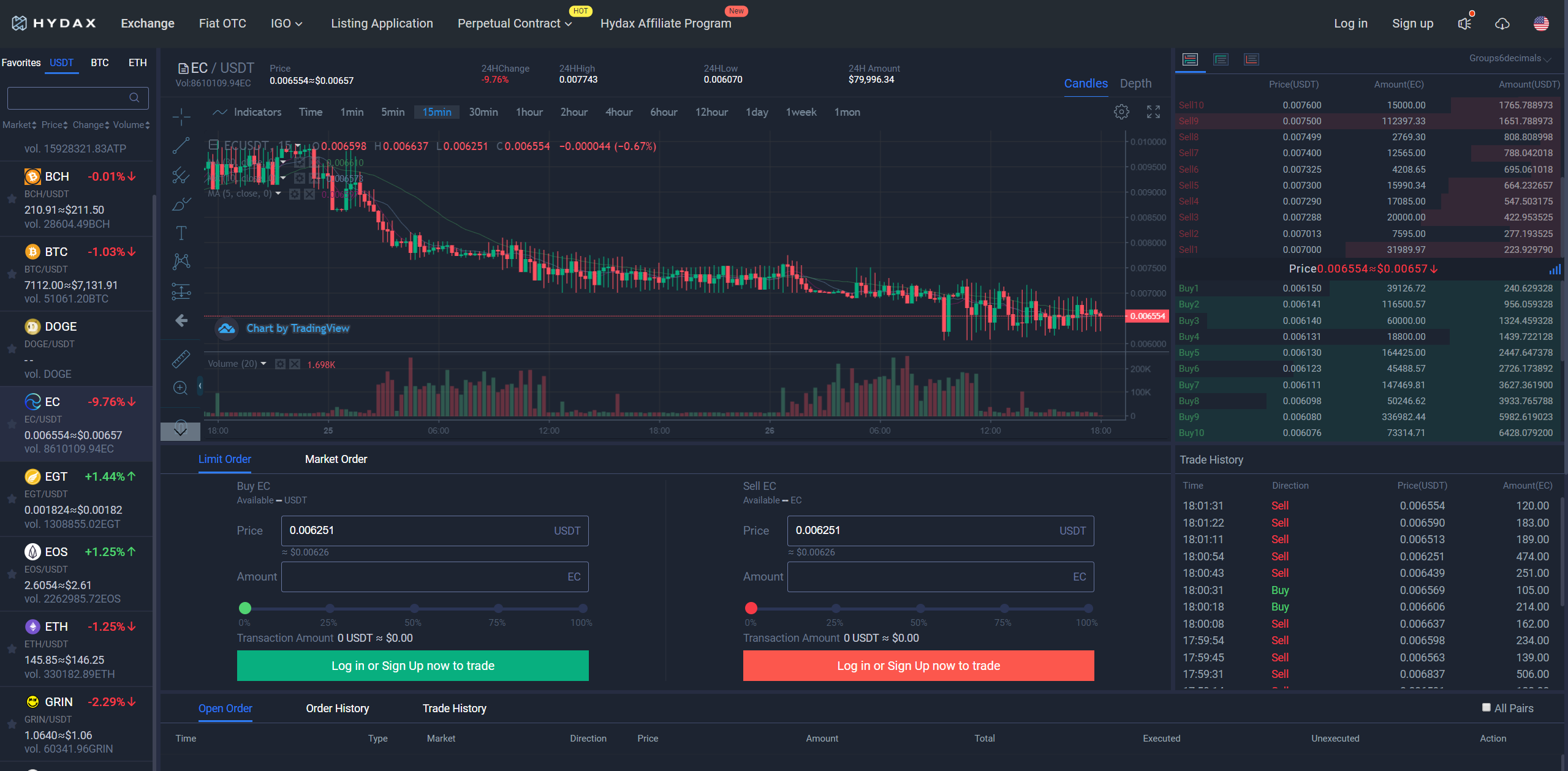Sort market list by Change column

pyautogui.click(x=91, y=125)
